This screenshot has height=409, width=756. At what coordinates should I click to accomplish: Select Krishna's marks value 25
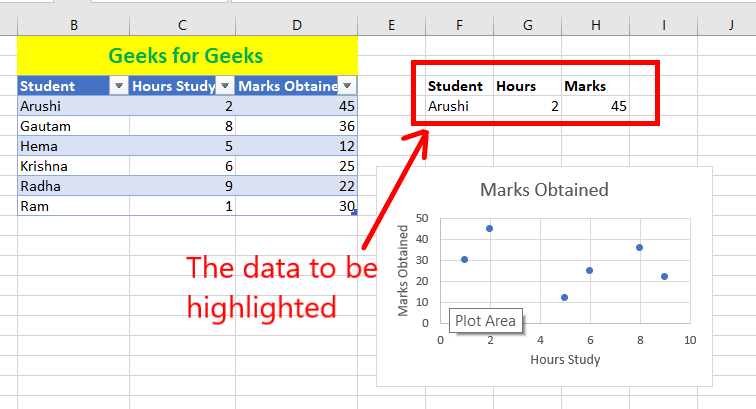coord(297,166)
